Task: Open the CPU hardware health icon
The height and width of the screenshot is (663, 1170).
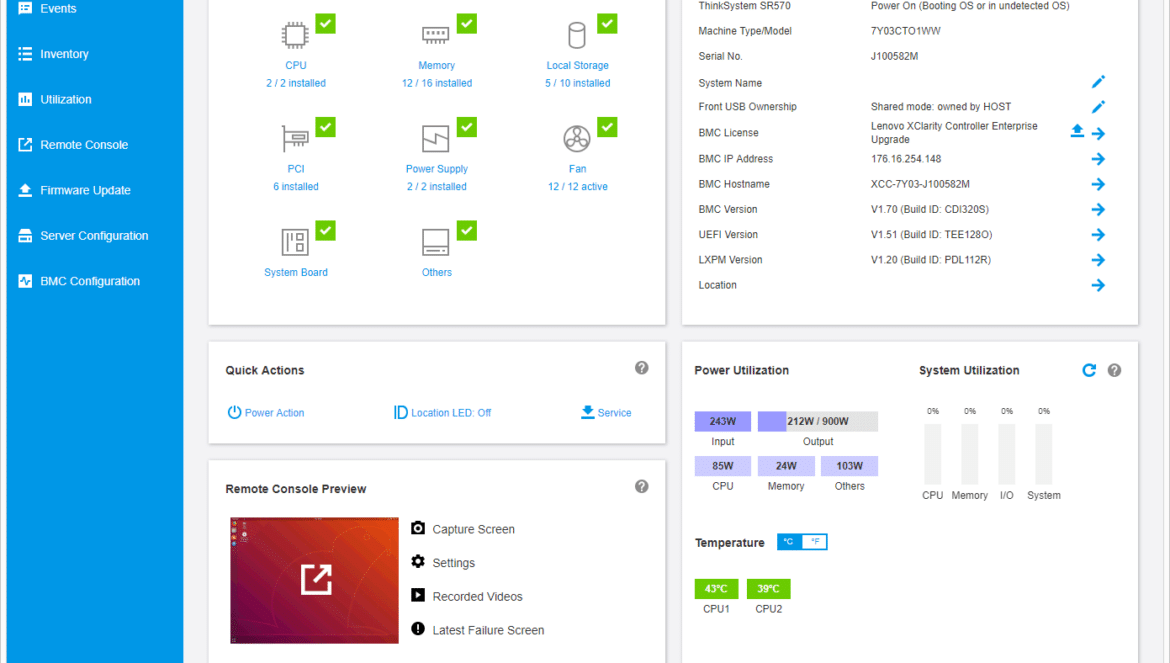Action: pyautogui.click(x=295, y=35)
